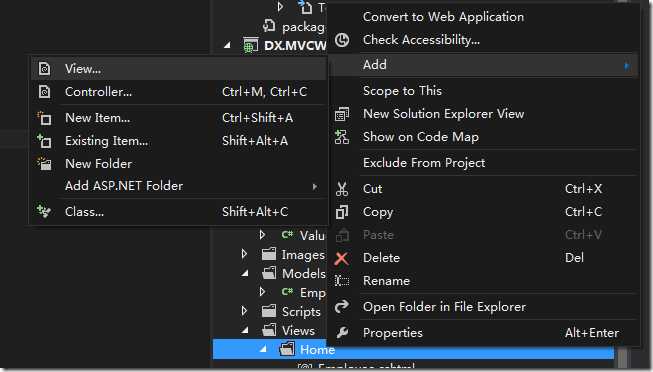The image size is (653, 372).
Task: Click the New Solution Explorer View icon
Action: [x=342, y=114]
